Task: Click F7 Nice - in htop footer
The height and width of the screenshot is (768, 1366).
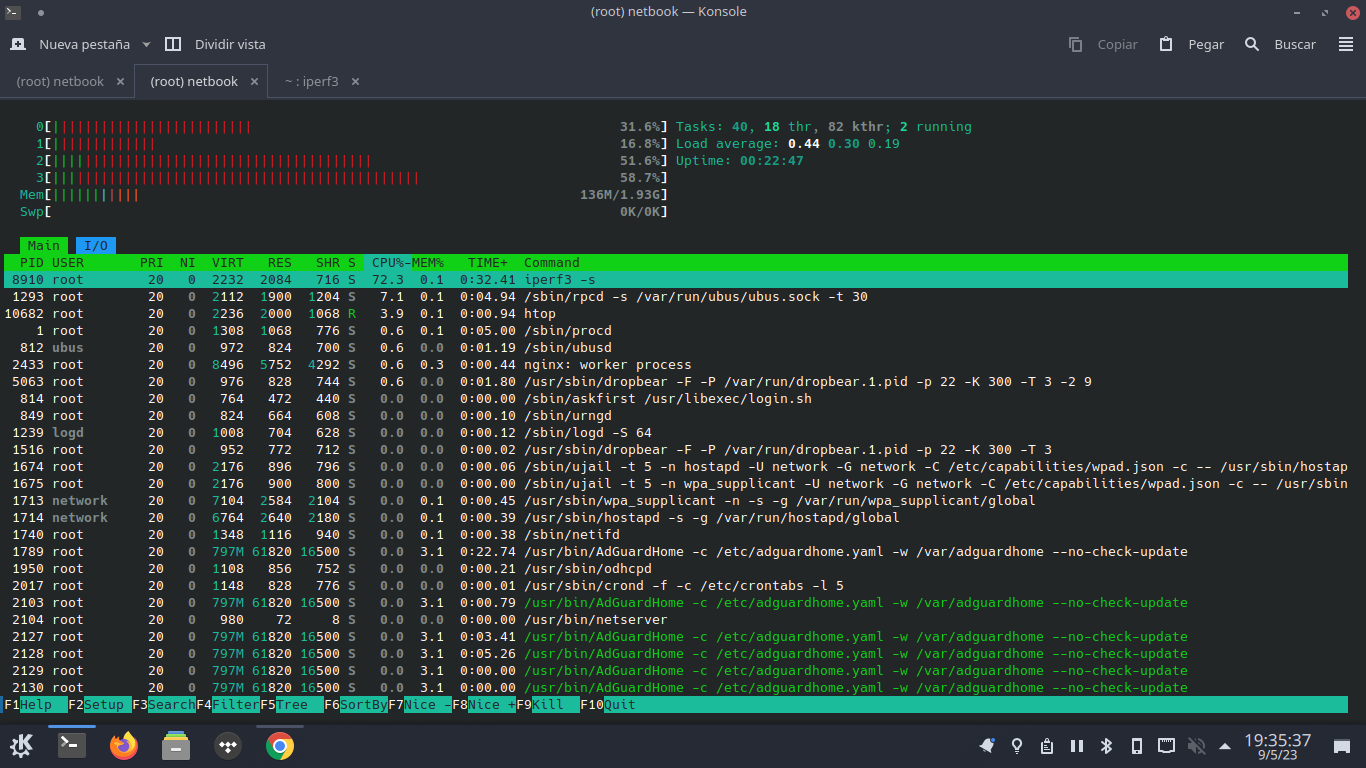Action: point(420,704)
